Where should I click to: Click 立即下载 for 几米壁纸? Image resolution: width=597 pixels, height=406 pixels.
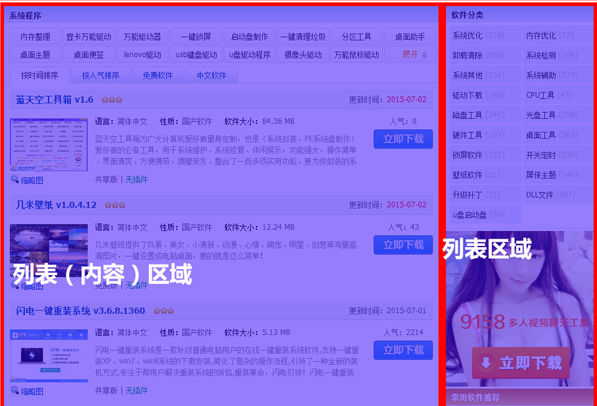tap(403, 245)
